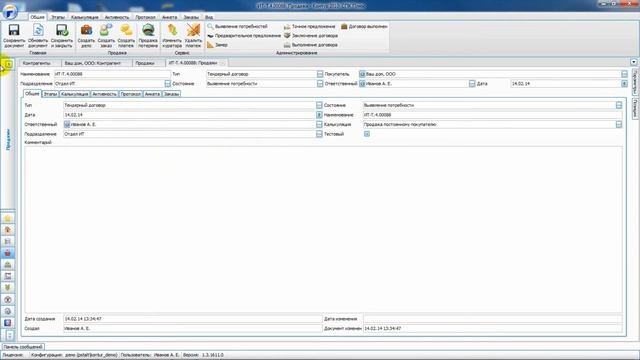Open Тип dropdown inside the Общие tab

click(x=319, y=105)
